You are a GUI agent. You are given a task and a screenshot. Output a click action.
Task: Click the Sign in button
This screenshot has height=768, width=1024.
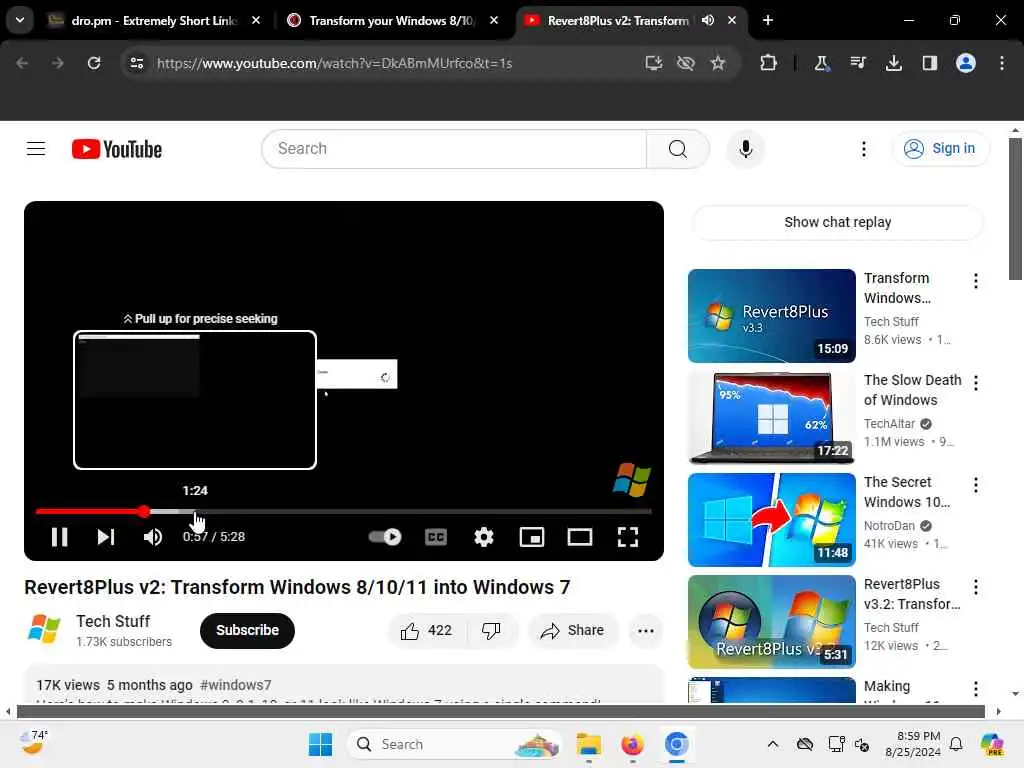click(940, 149)
